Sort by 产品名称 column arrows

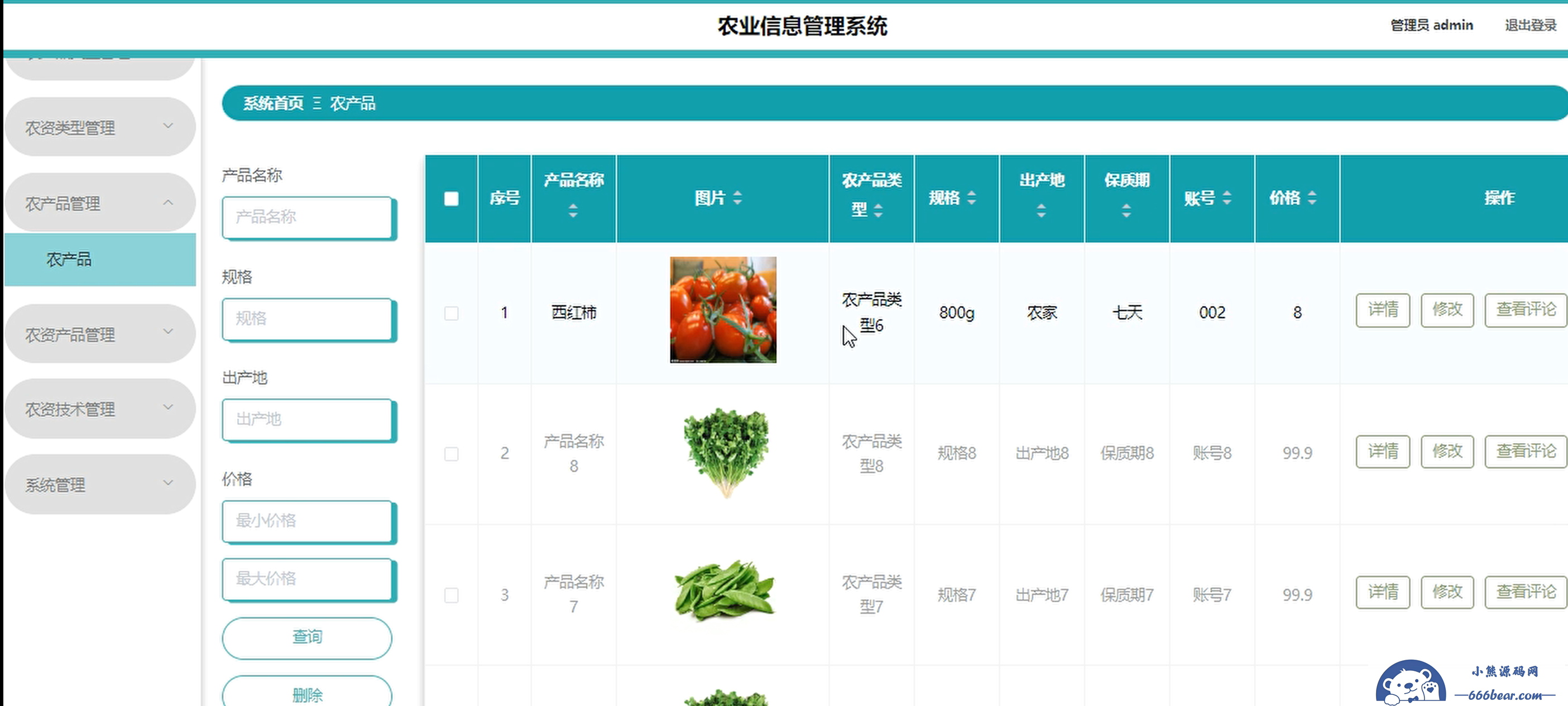[573, 211]
